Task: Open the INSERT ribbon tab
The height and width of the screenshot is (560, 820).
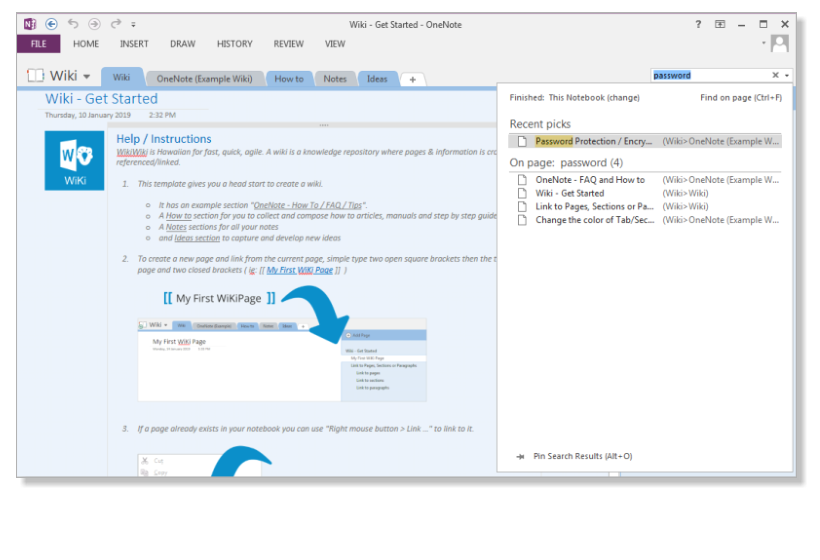Action: click(x=134, y=44)
